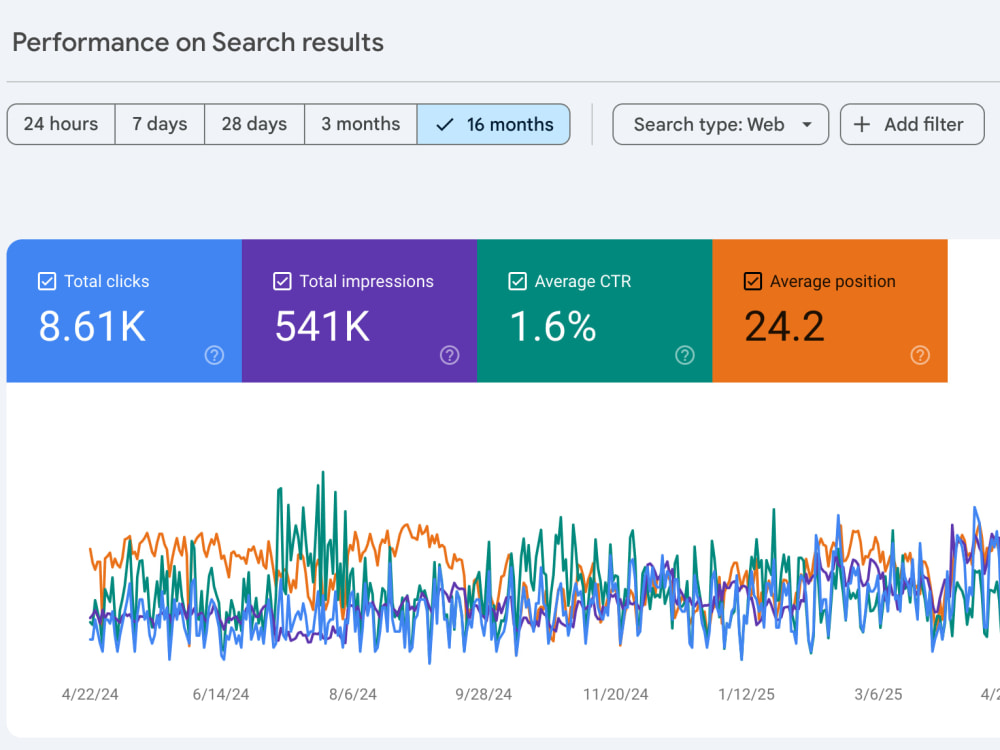The width and height of the screenshot is (1000, 750).
Task: Select the 7 days date range
Action: (160, 124)
